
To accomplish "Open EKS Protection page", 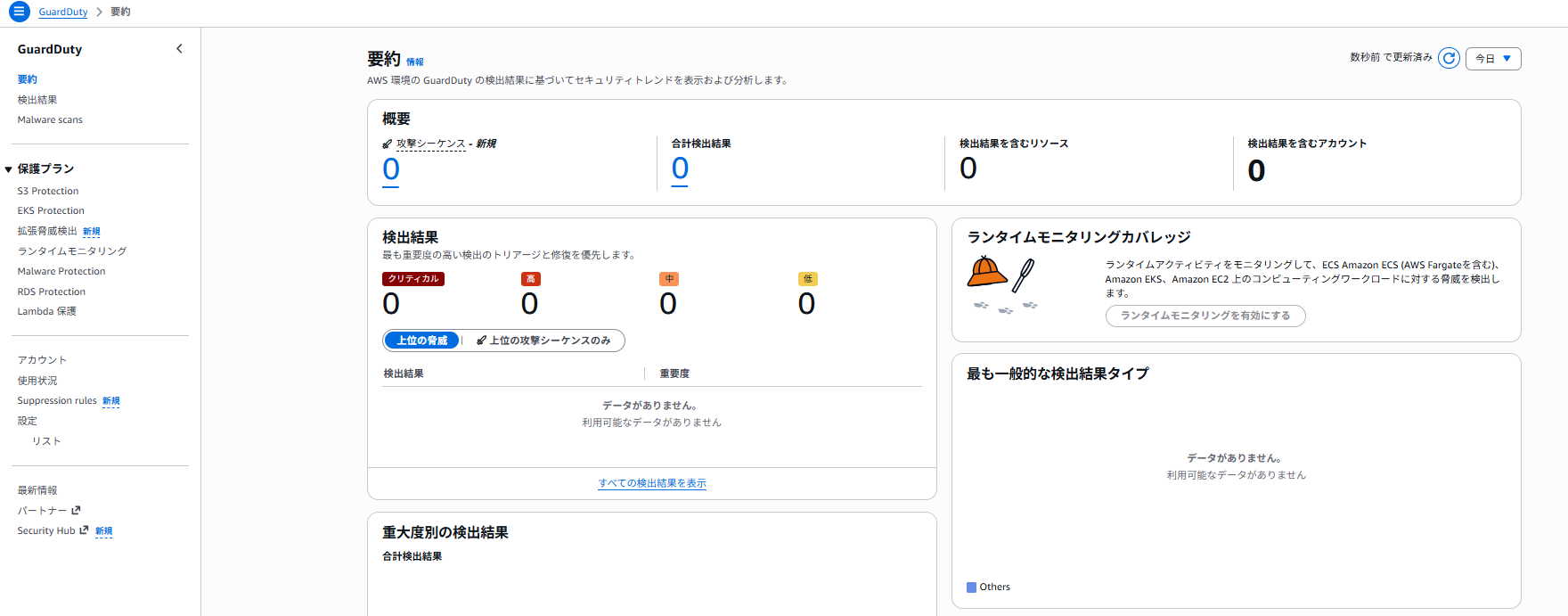I will [51, 210].
